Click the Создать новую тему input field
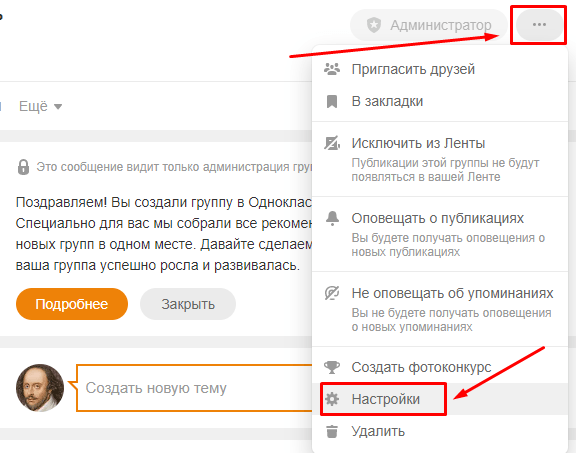This screenshot has height=453, width=576. 195,388
